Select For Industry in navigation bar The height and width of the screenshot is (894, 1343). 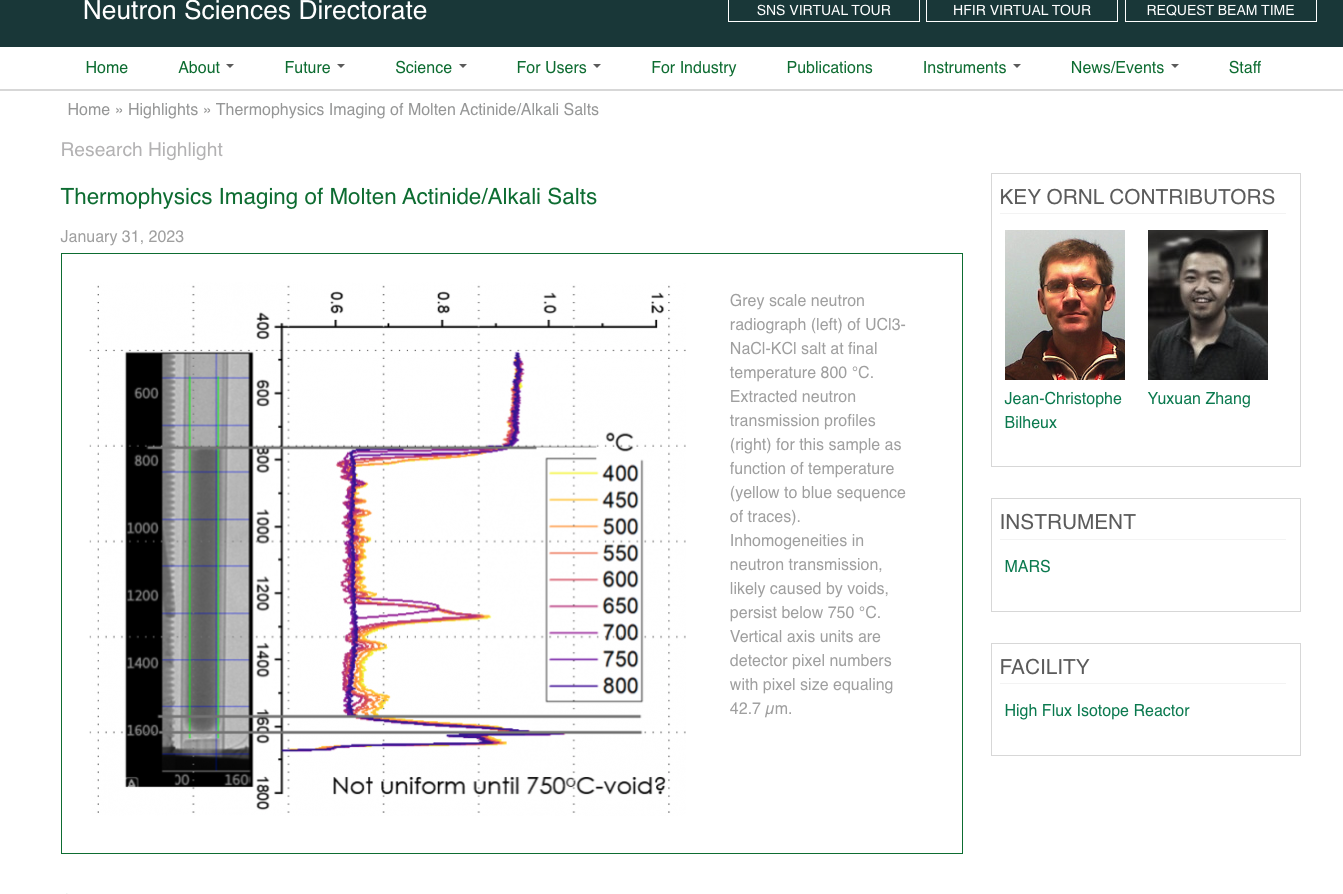click(x=693, y=68)
